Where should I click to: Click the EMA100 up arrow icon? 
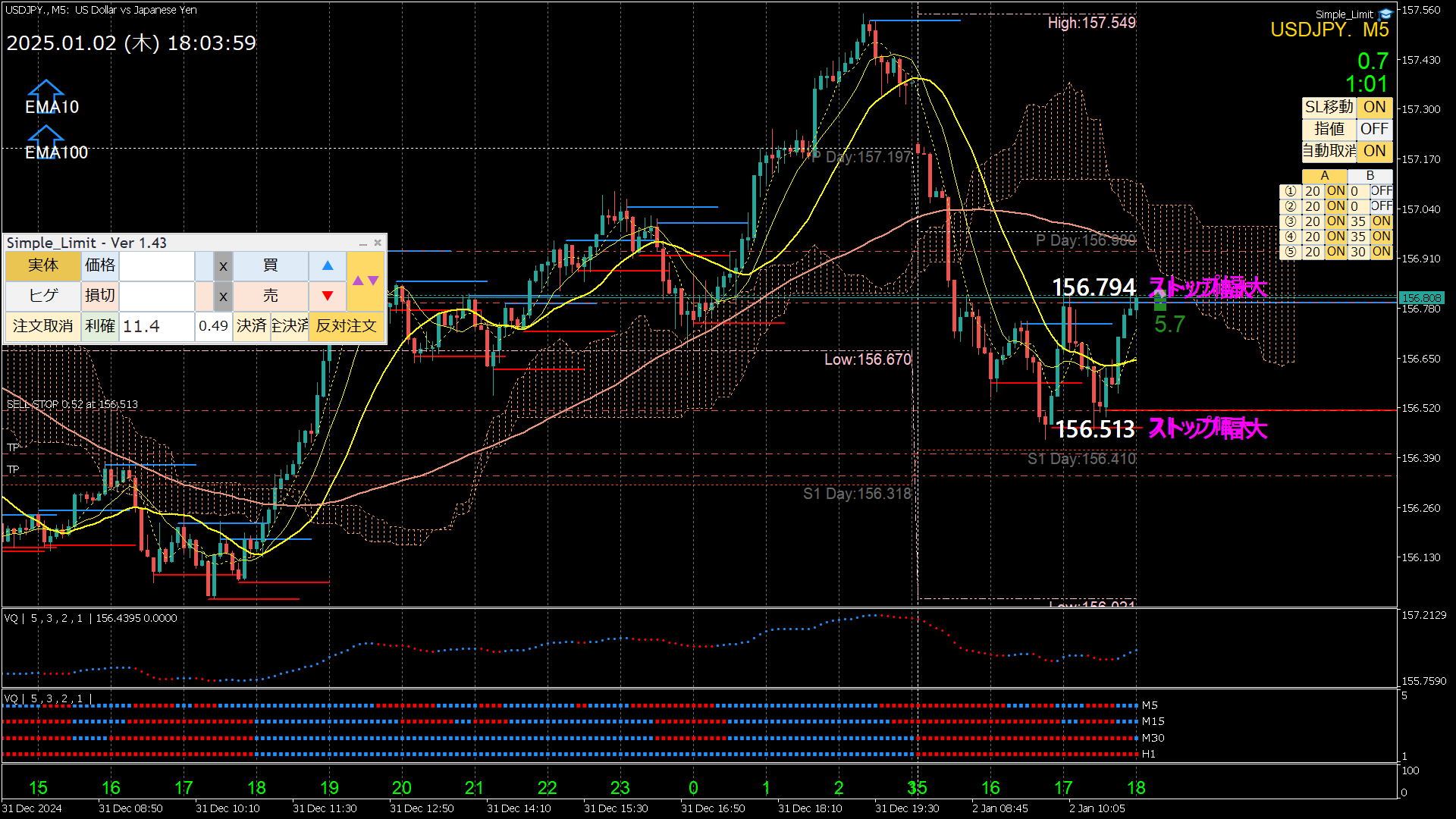[x=46, y=136]
